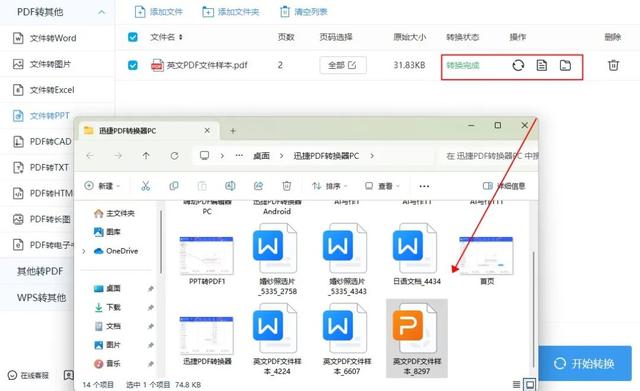Select 主文件夹 in the navigation pane
The height and width of the screenshot is (391, 640).
(x=114, y=213)
